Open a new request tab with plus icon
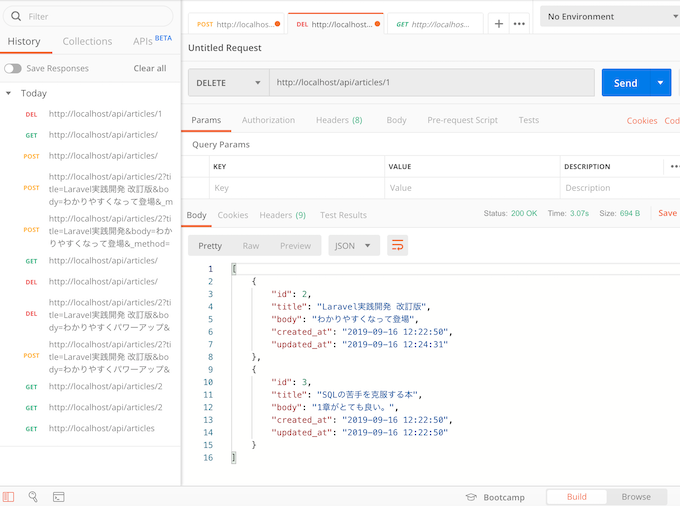The height and width of the screenshot is (506, 680). tap(499, 24)
